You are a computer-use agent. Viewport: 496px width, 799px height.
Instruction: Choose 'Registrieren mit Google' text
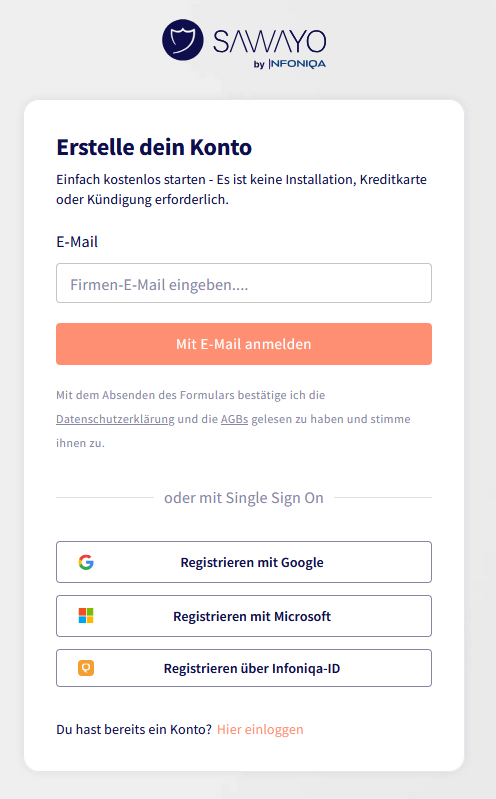(x=252, y=563)
